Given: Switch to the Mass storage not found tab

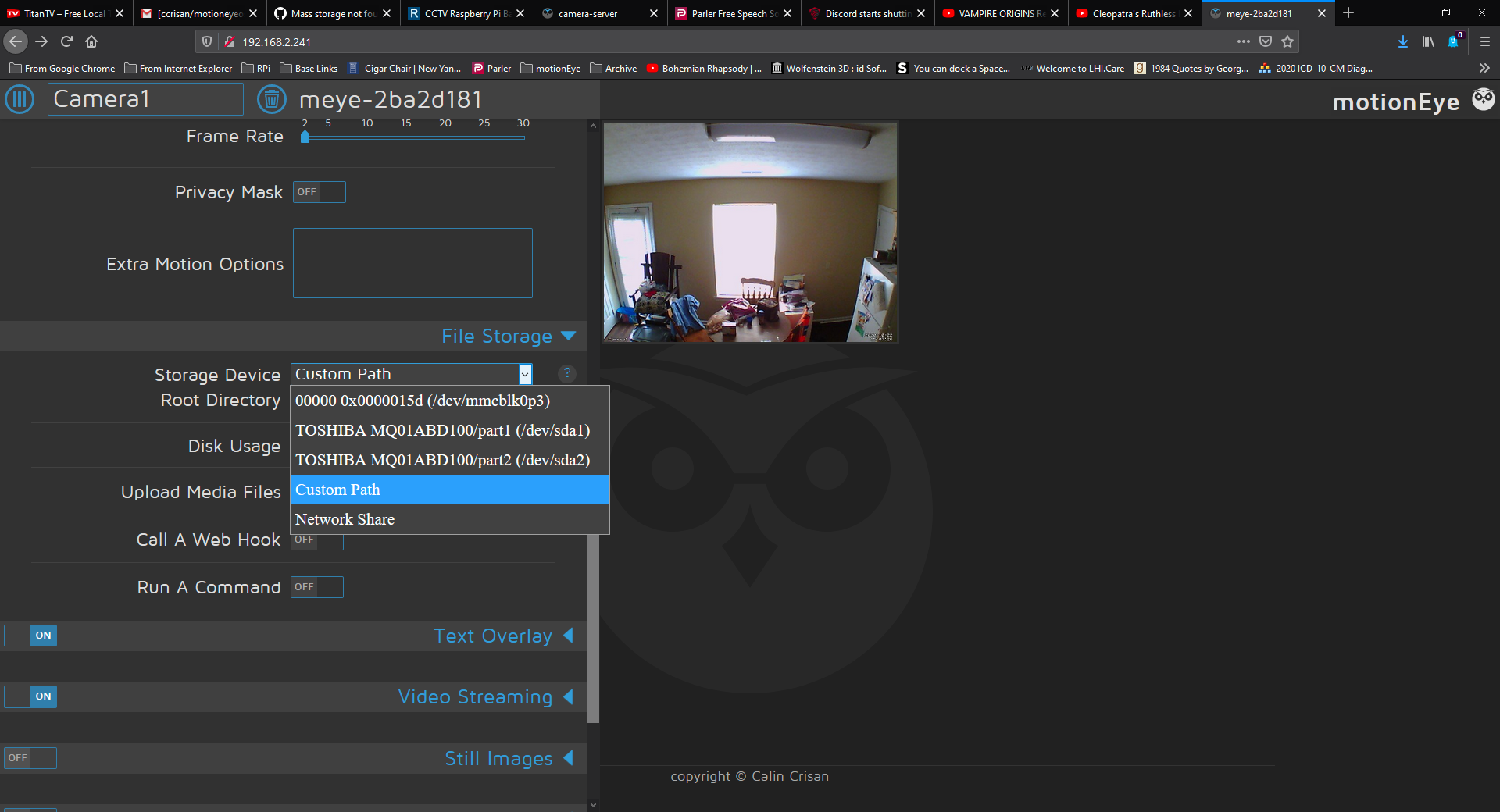Looking at the screenshot, I should pos(334,13).
